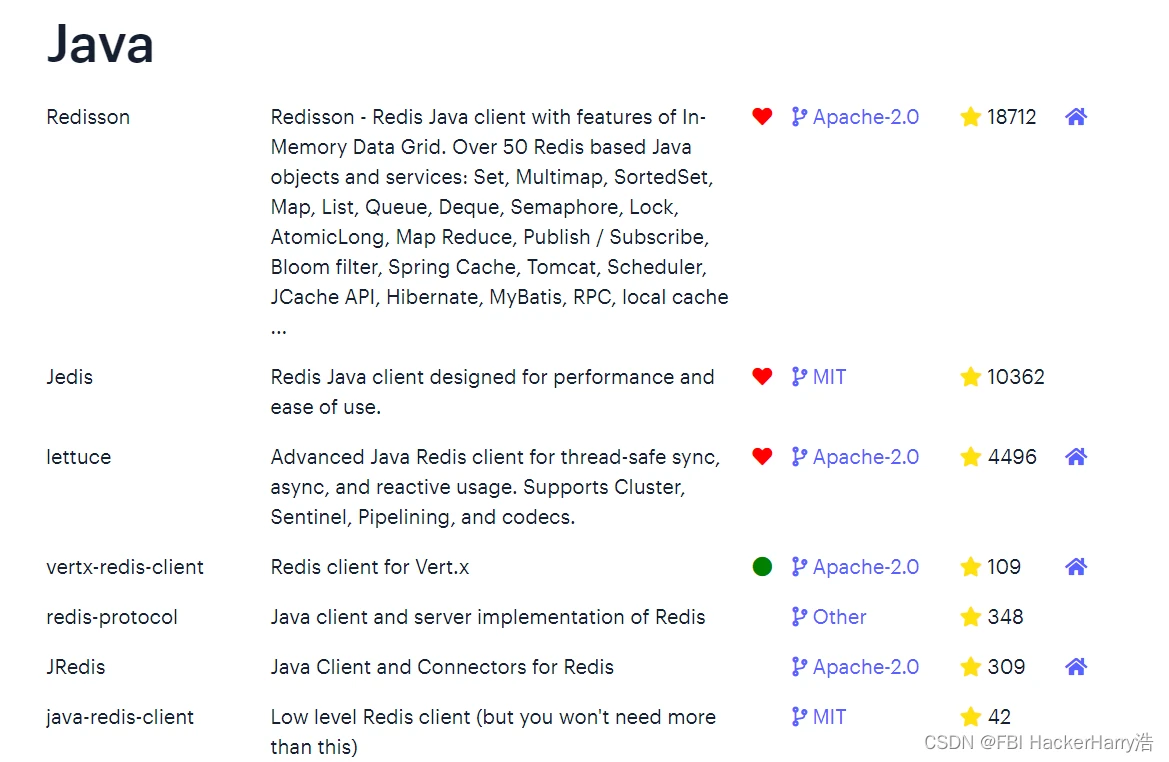Open JRedis homepage house icon
The height and width of the screenshot is (762, 1169).
pyautogui.click(x=1076, y=667)
